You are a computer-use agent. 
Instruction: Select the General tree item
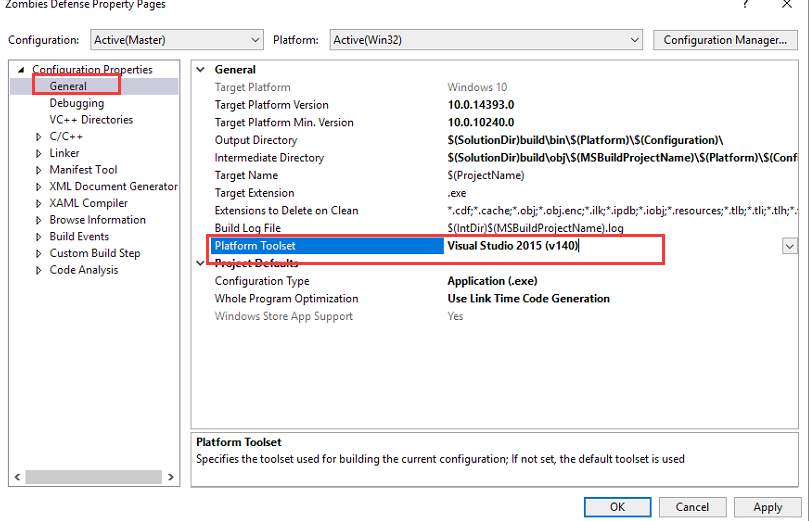(68, 86)
